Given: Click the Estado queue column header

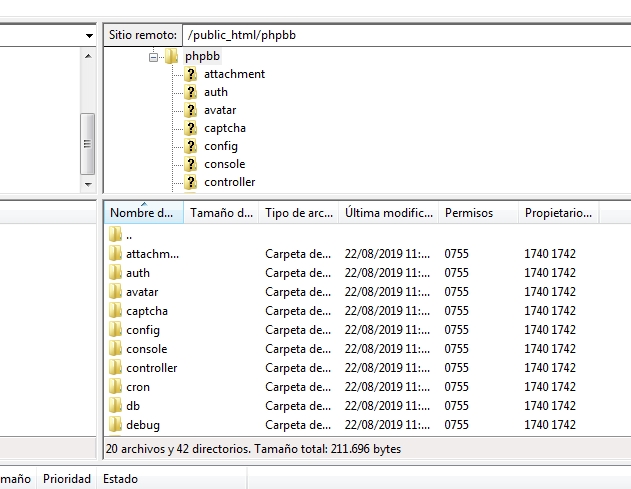Looking at the screenshot, I should 120,479.
